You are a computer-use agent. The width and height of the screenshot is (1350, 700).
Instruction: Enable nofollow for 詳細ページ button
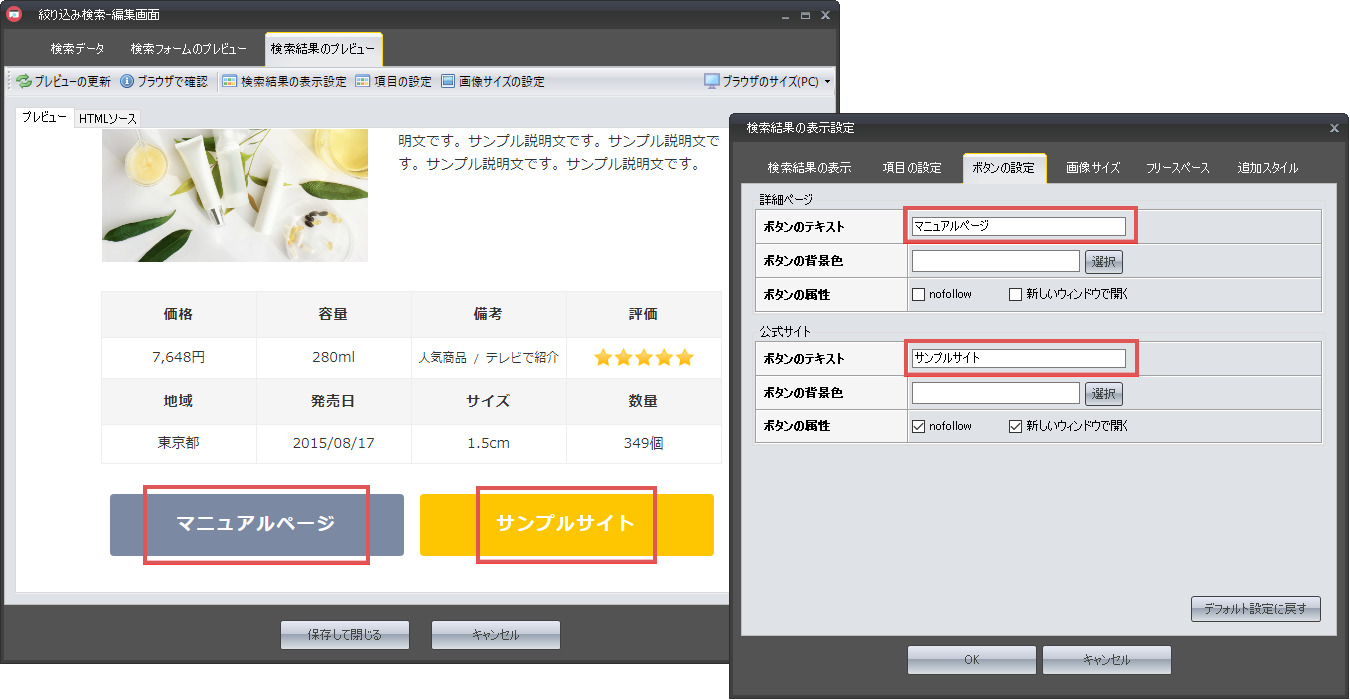(918, 294)
